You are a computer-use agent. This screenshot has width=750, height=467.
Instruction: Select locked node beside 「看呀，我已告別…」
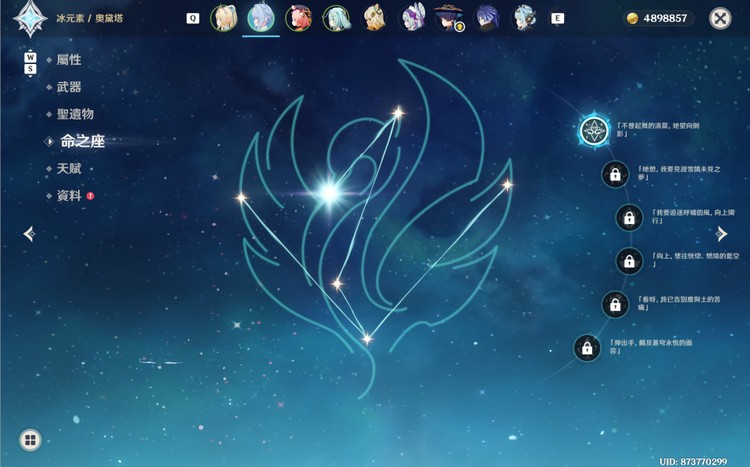click(x=615, y=304)
